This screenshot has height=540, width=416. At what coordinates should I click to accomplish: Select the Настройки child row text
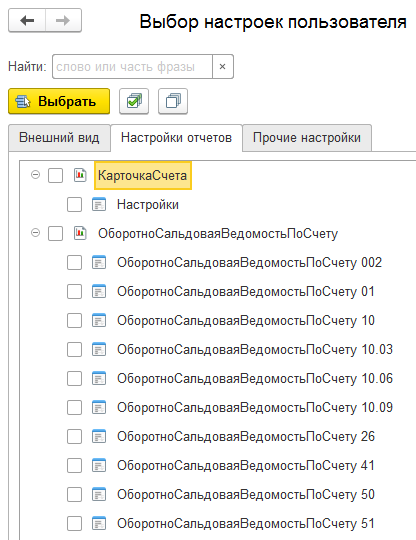(x=148, y=205)
